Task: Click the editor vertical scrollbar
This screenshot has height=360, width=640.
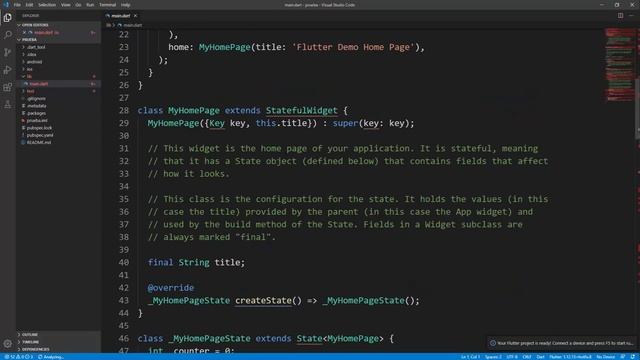Action: pos(638,108)
